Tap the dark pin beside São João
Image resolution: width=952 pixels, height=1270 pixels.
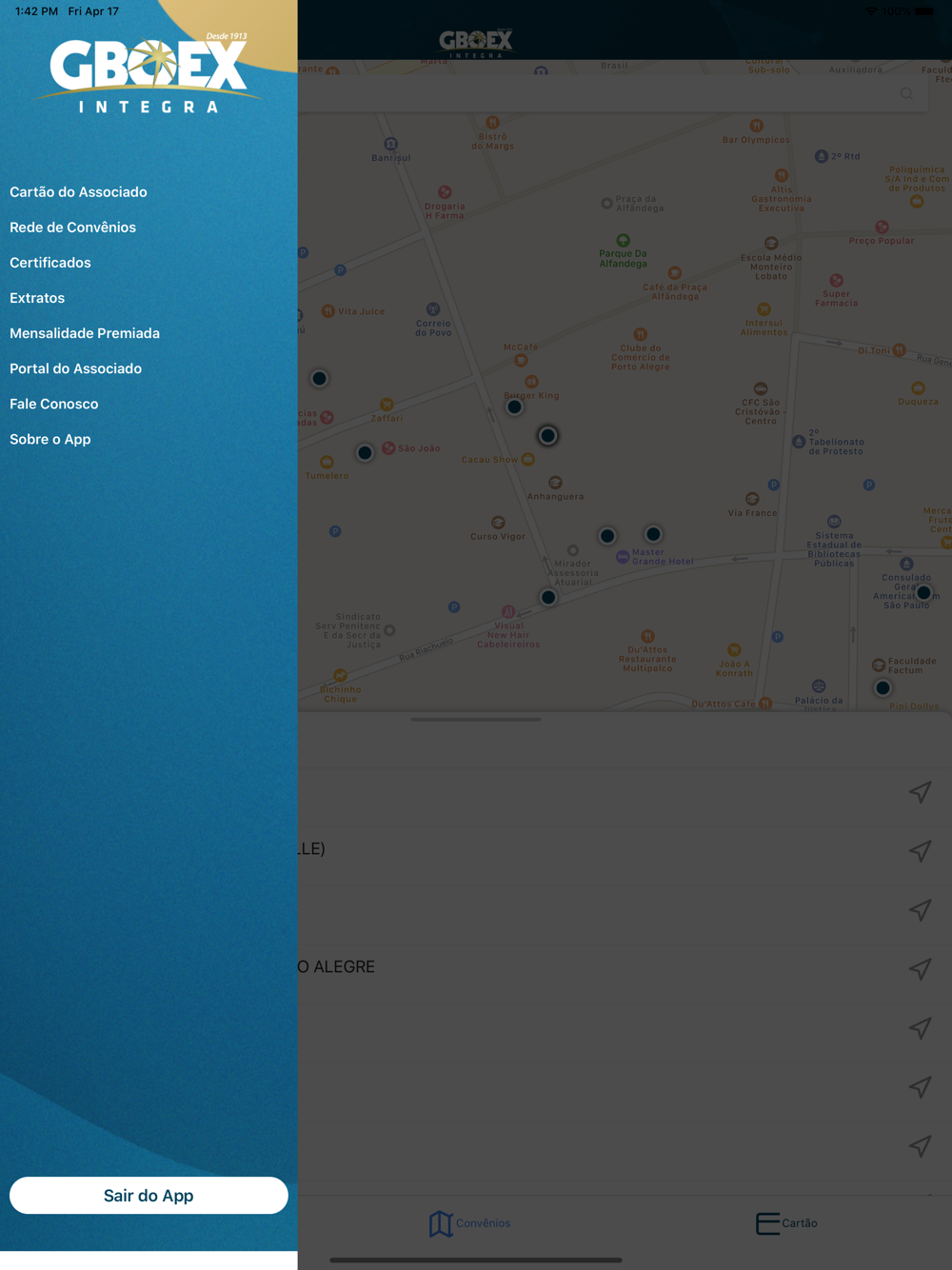pos(365,452)
